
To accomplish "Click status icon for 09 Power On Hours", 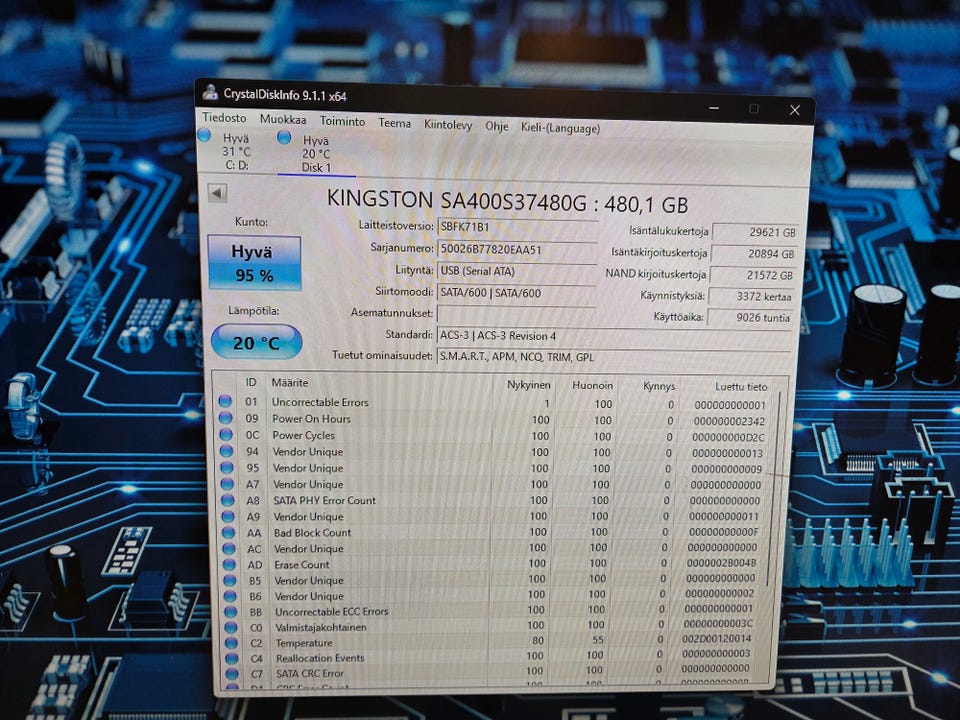I will pos(226,418).
